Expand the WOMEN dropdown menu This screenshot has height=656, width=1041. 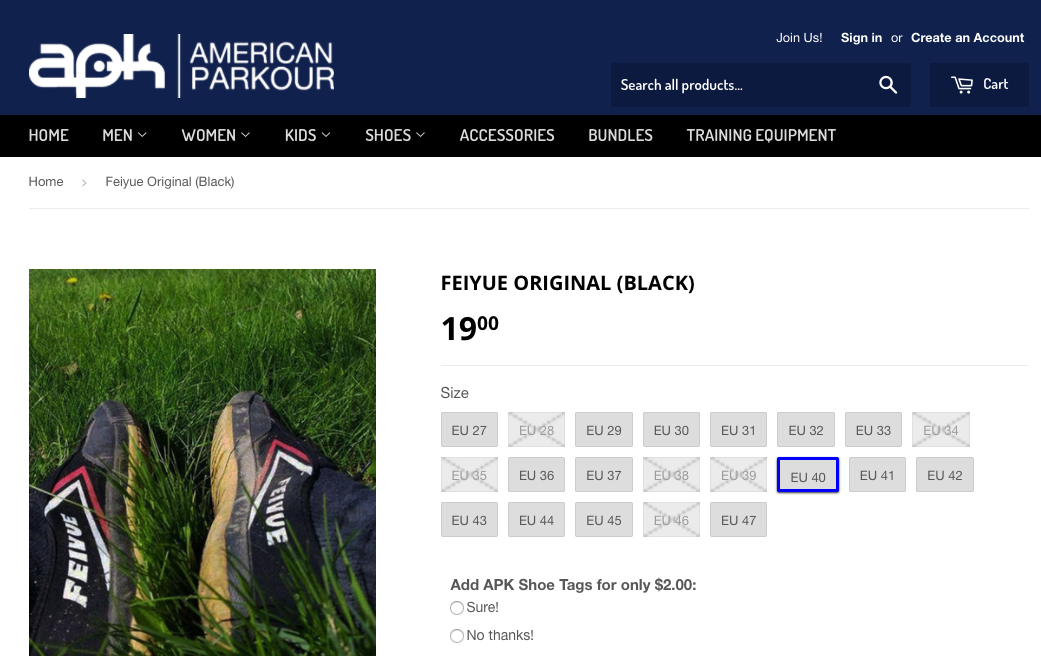pos(216,135)
